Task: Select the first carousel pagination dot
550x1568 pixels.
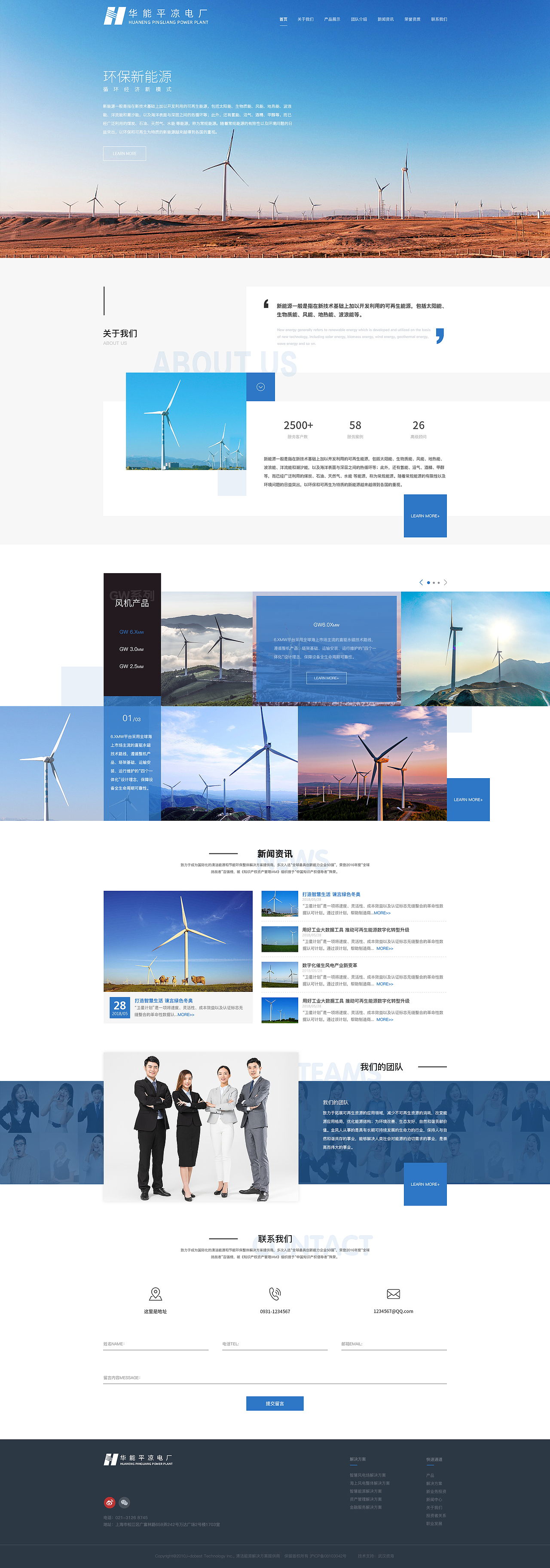Action: click(428, 583)
